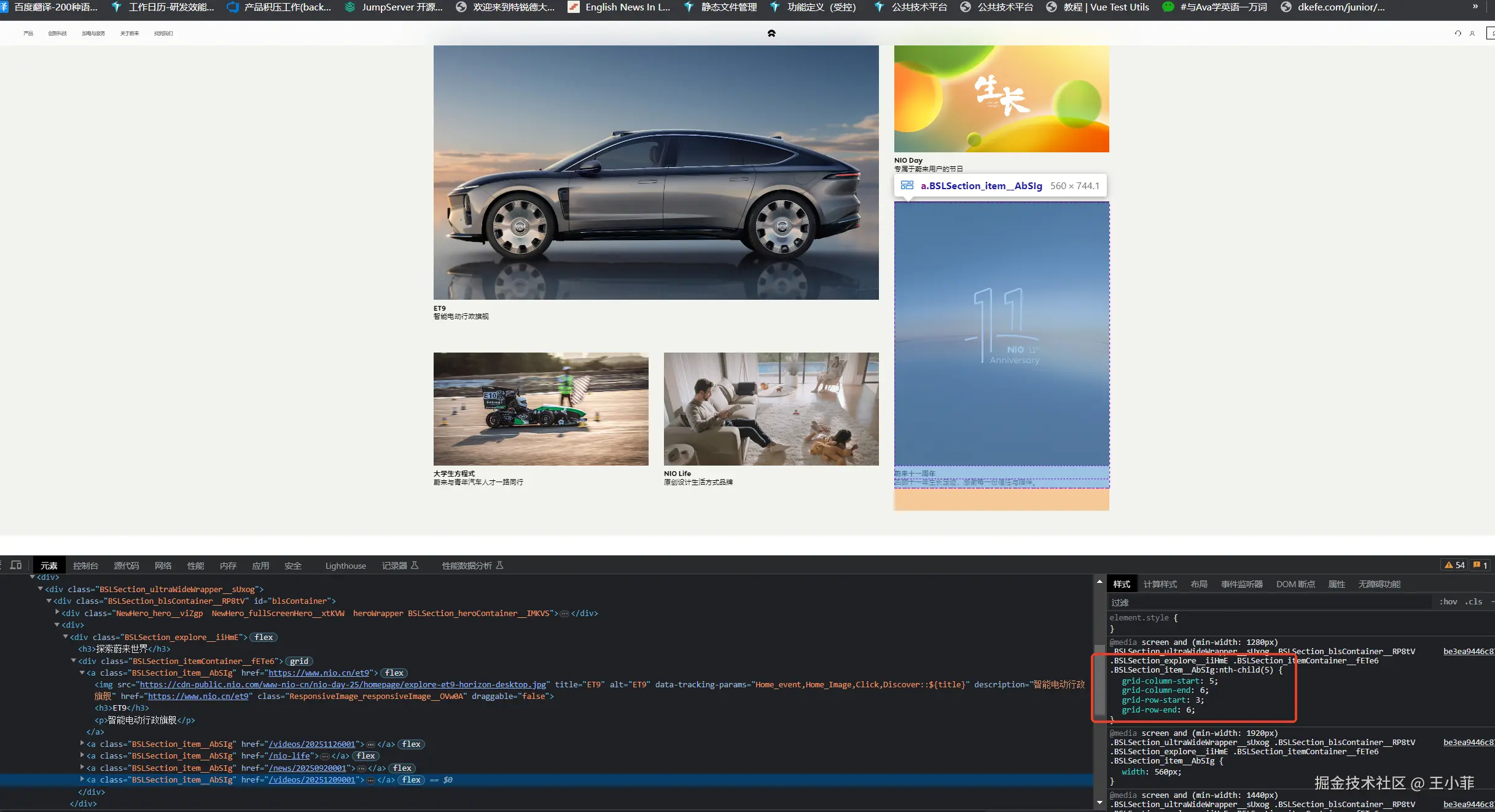The image size is (1495, 812).
Task: Open the JumpServer bookmark
Action: [x=394, y=7]
